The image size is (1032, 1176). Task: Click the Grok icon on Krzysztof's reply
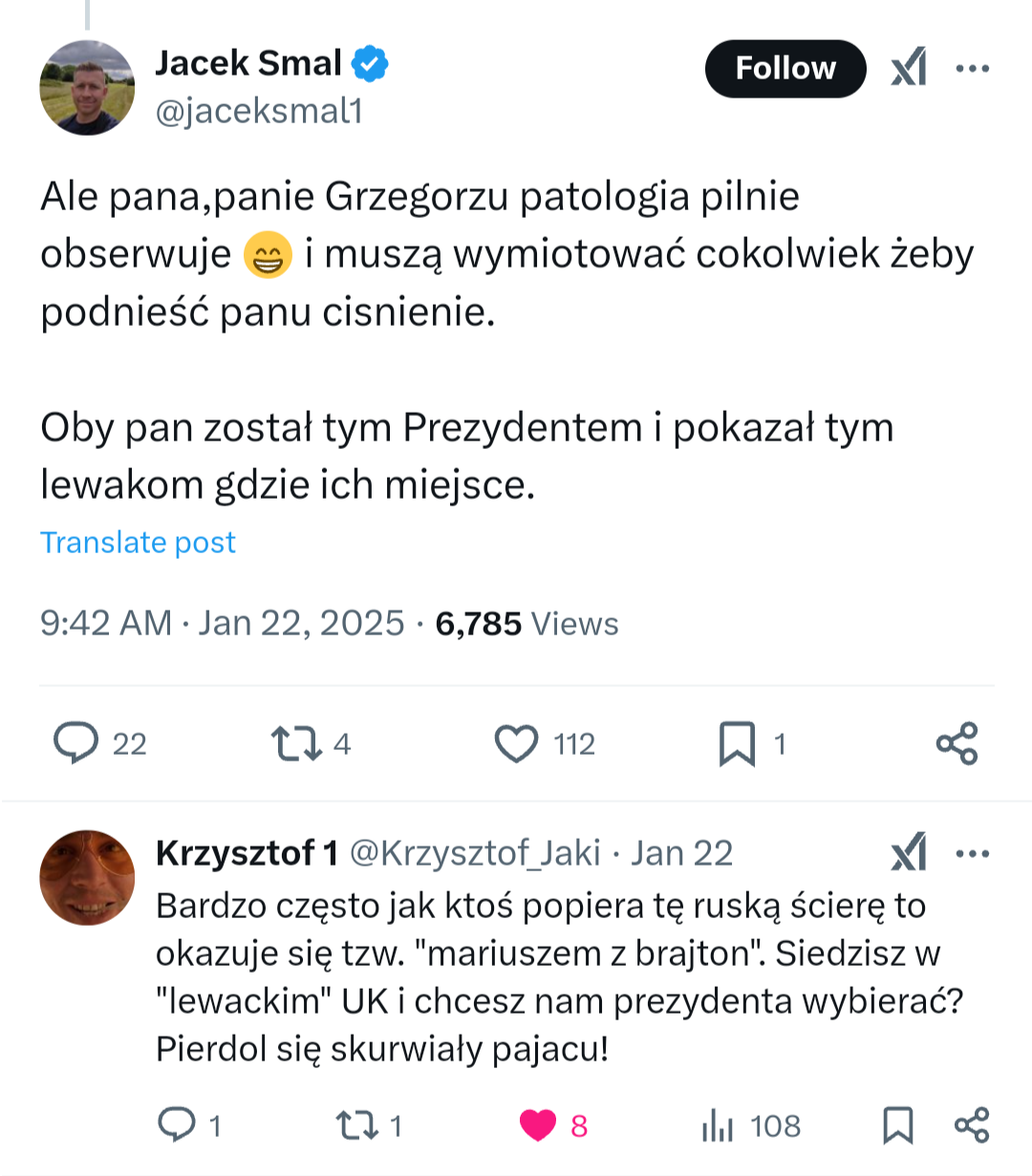[x=909, y=852]
